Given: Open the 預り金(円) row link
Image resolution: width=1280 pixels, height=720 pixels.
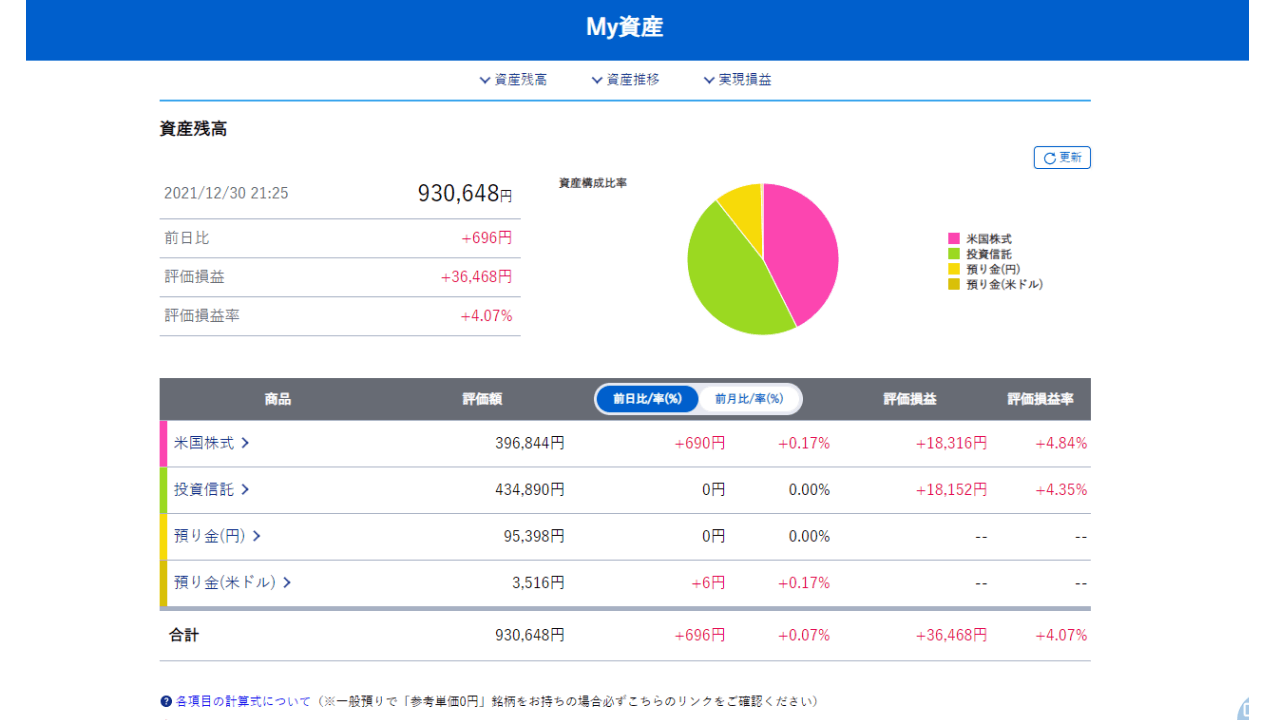Looking at the screenshot, I should (218, 536).
